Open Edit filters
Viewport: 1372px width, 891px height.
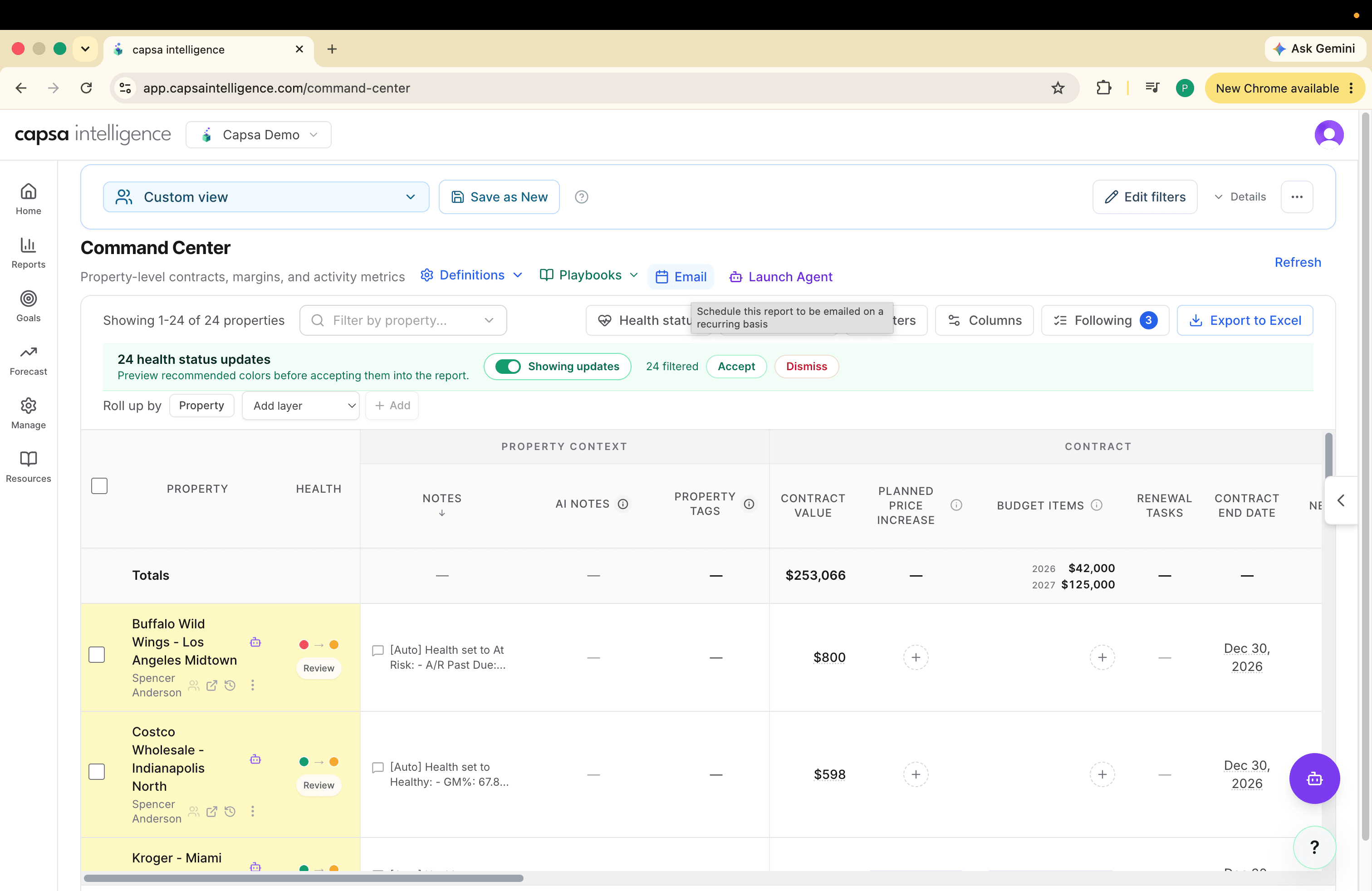(1144, 197)
